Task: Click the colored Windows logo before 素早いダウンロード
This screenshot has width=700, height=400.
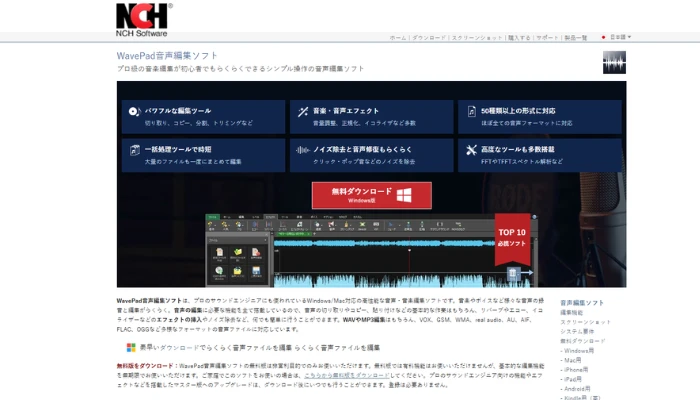Action: click(131, 347)
